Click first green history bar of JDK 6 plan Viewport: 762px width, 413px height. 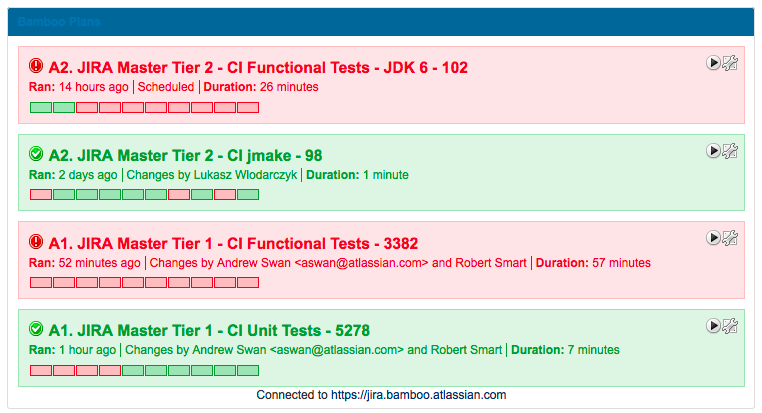click(x=41, y=107)
